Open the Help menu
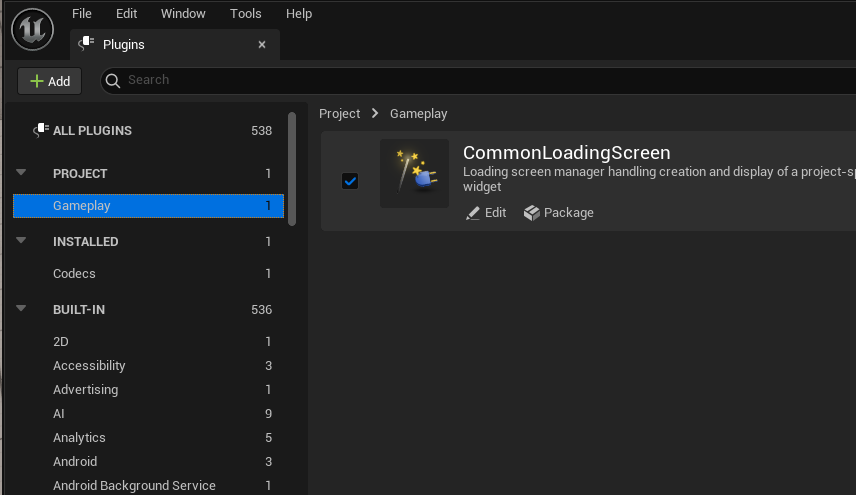This screenshot has width=856, height=495. [x=299, y=14]
